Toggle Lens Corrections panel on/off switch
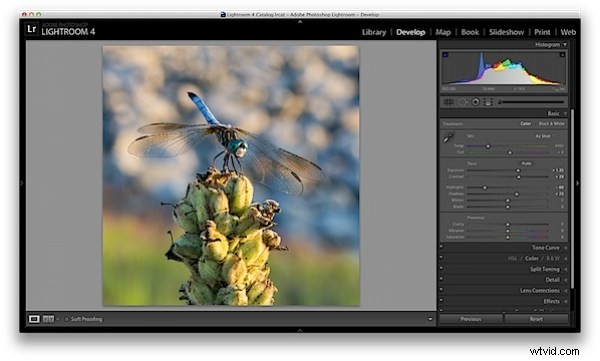This screenshot has width=600, height=361. 441,290
